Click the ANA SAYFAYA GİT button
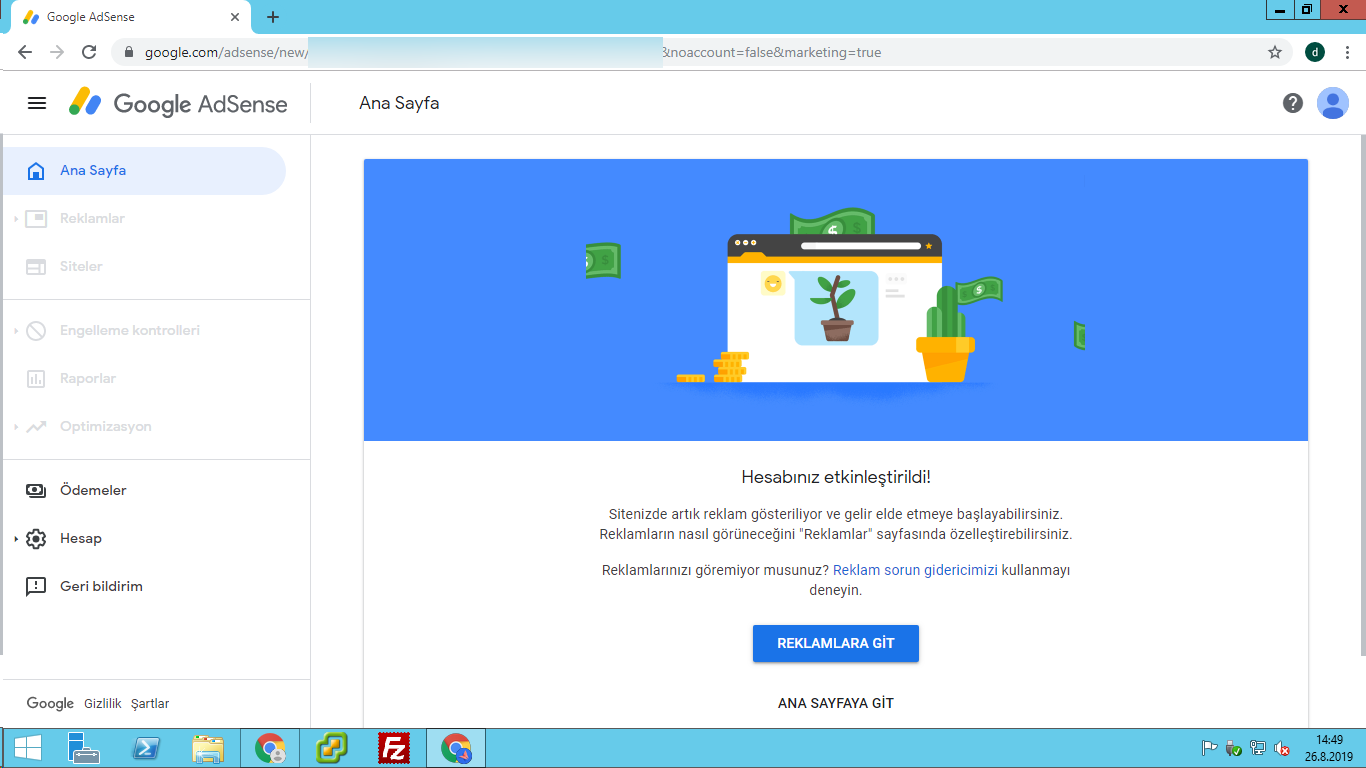 tap(836, 703)
